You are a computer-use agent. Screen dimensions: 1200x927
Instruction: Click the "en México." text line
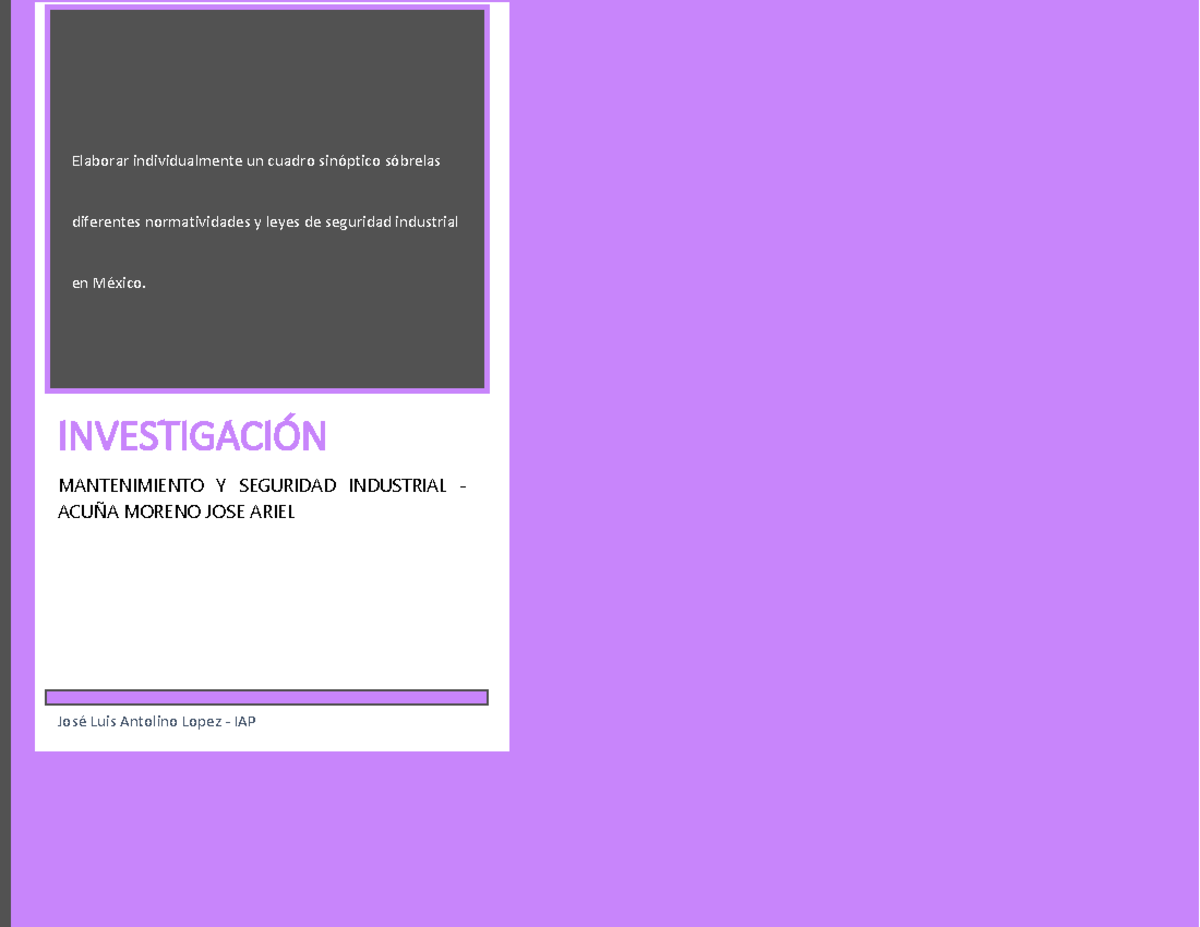pyautogui.click(x=108, y=283)
